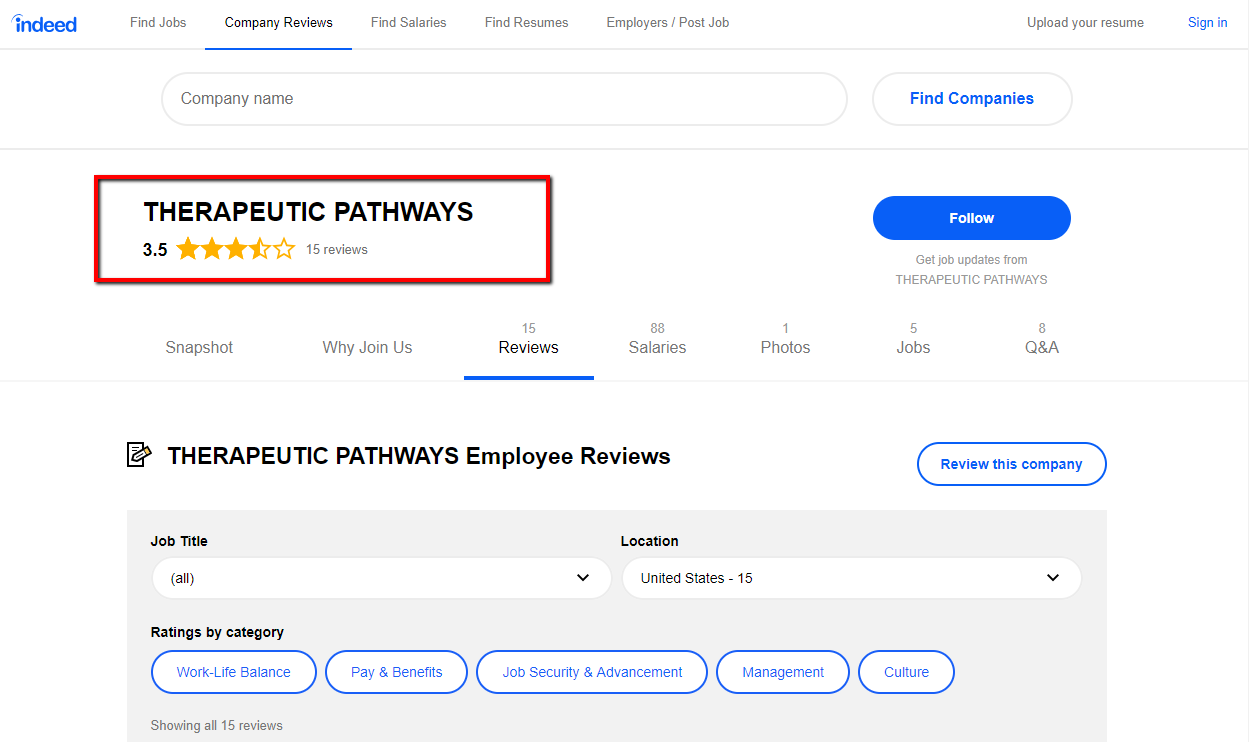Click the THERAPEUTIC PATHWAYS company title
The width and height of the screenshot is (1249, 742).
pos(308,212)
